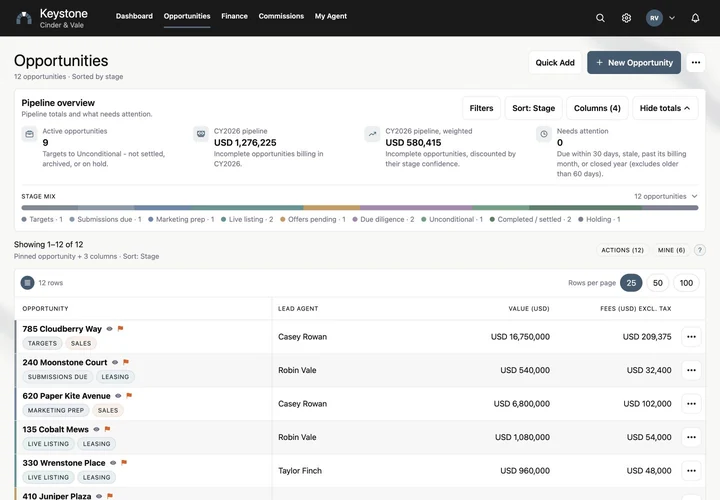Click Targets legend dot in stage mix
Screen dimensions: 720x500
tap(24, 219)
